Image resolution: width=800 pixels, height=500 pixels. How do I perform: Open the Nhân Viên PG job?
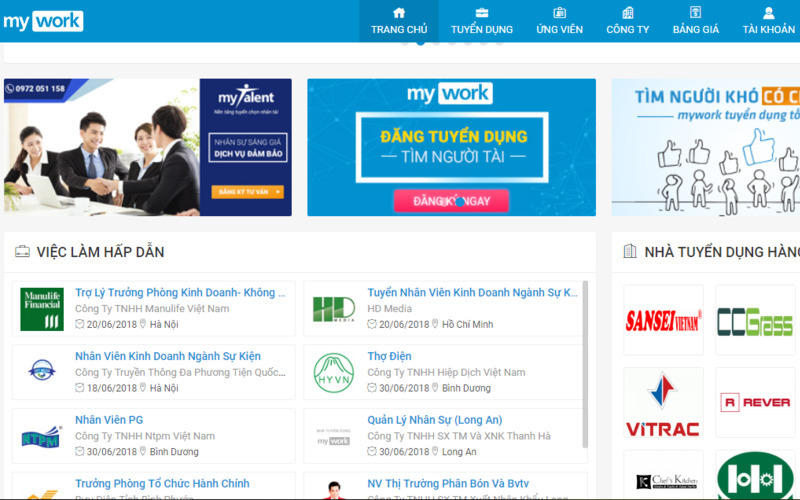click(109, 420)
